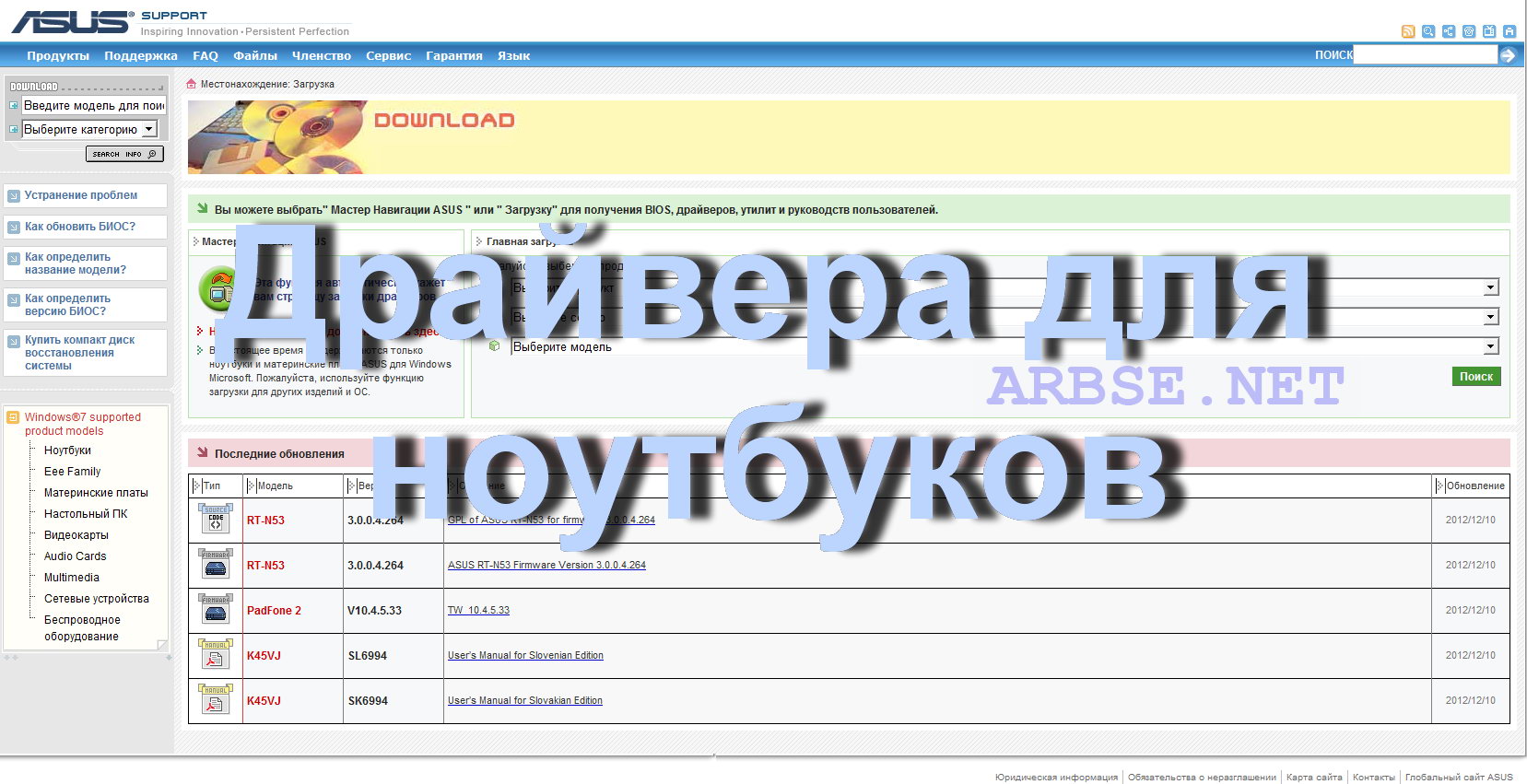Click arrow icon beside Устранение проблем
This screenshot has height=784, width=1527.
[x=14, y=195]
